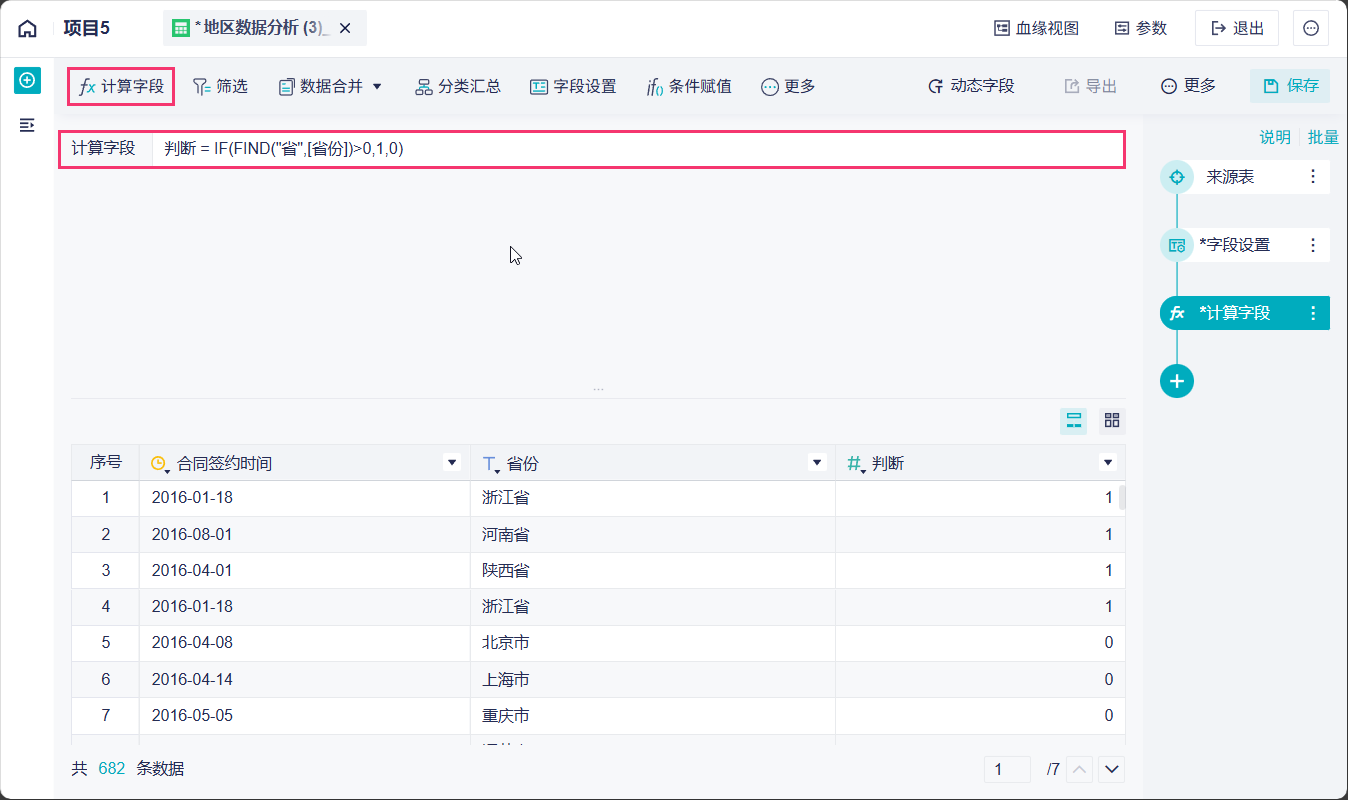Viewport: 1348px width, 800px height.
Task: Click the 说明 link
Action: tap(1275, 137)
